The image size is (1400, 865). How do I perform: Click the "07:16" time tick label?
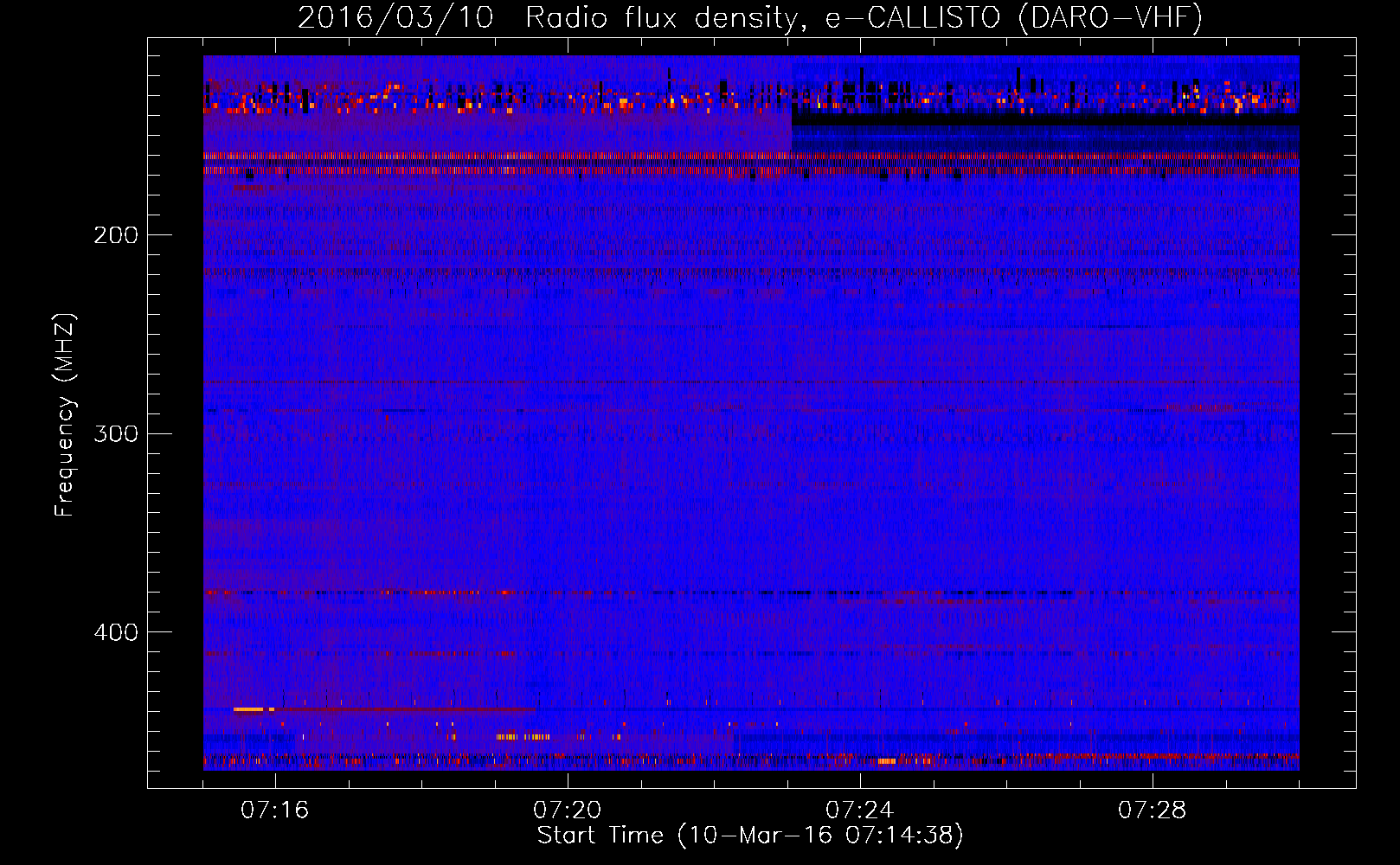[x=274, y=811]
